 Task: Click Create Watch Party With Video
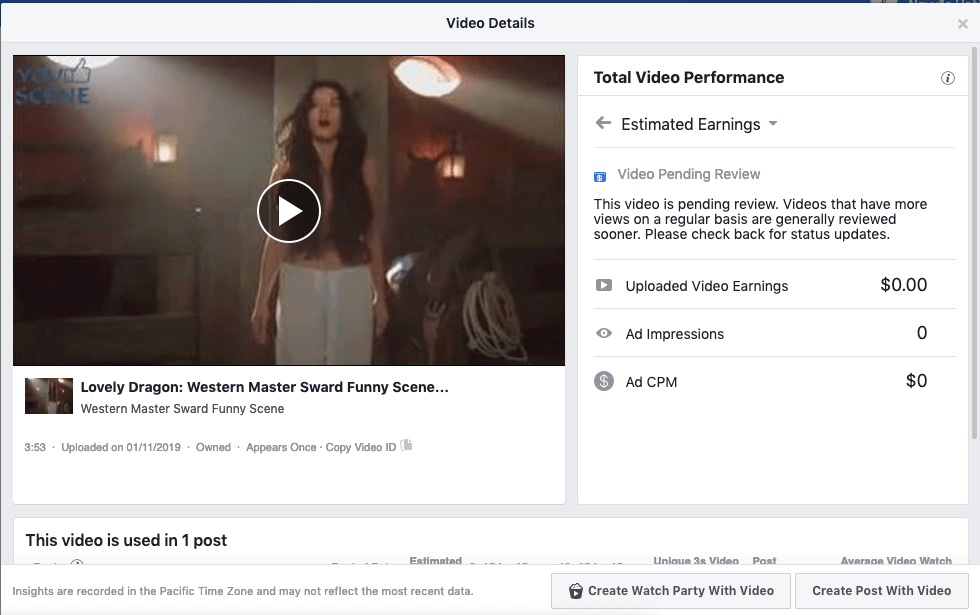[x=671, y=591]
